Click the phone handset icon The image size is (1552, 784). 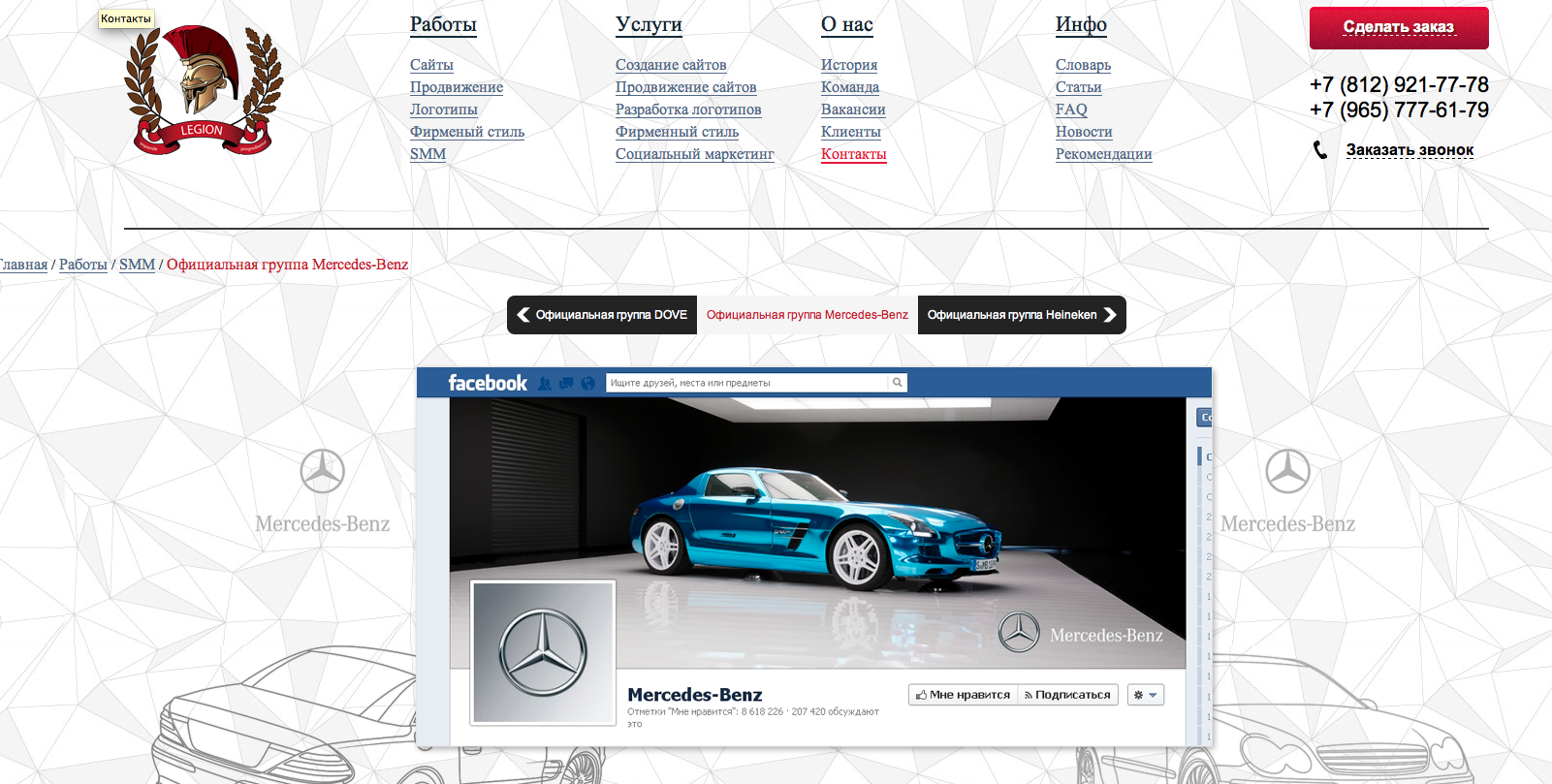(1320, 150)
